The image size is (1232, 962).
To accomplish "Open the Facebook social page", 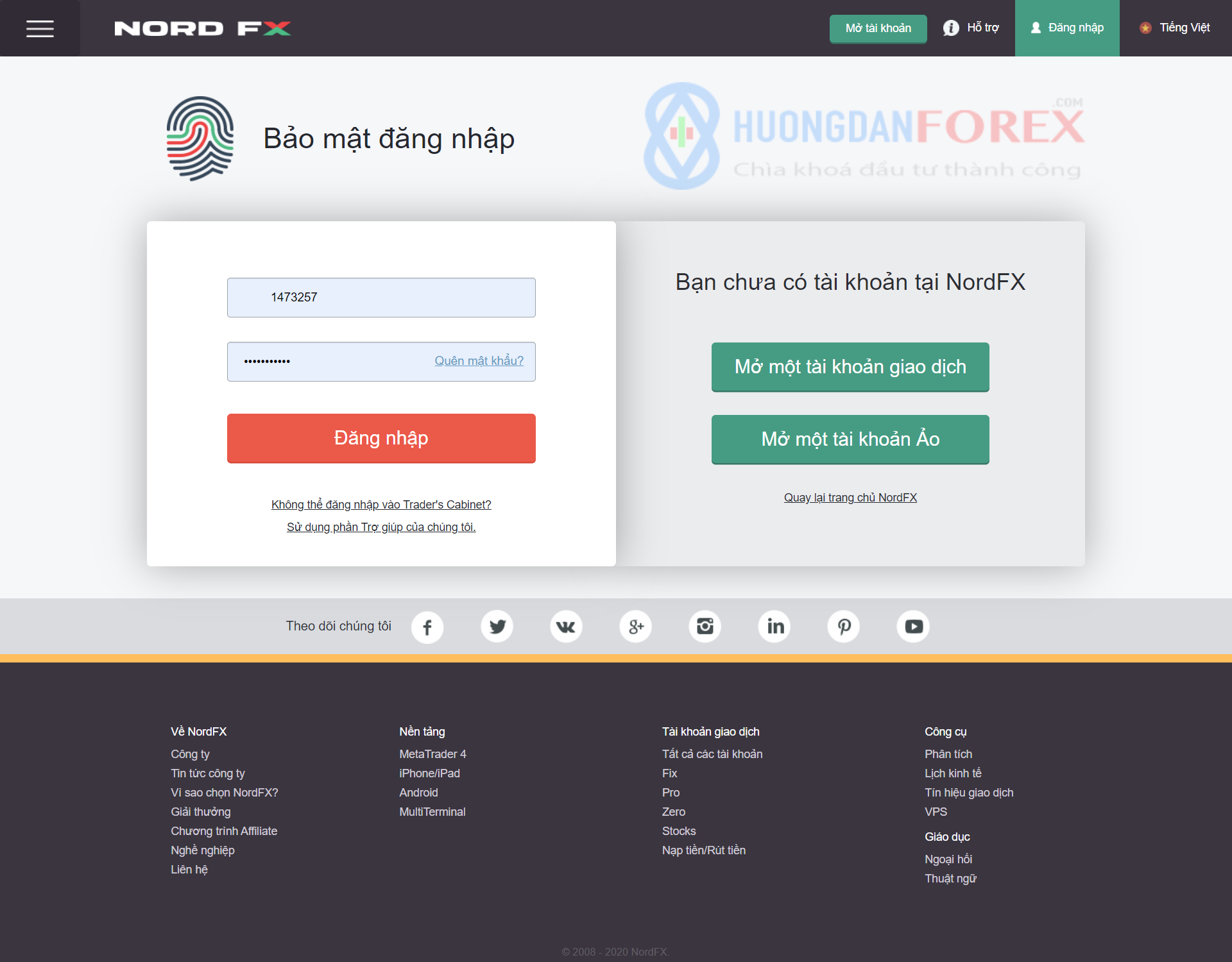I will 427,627.
